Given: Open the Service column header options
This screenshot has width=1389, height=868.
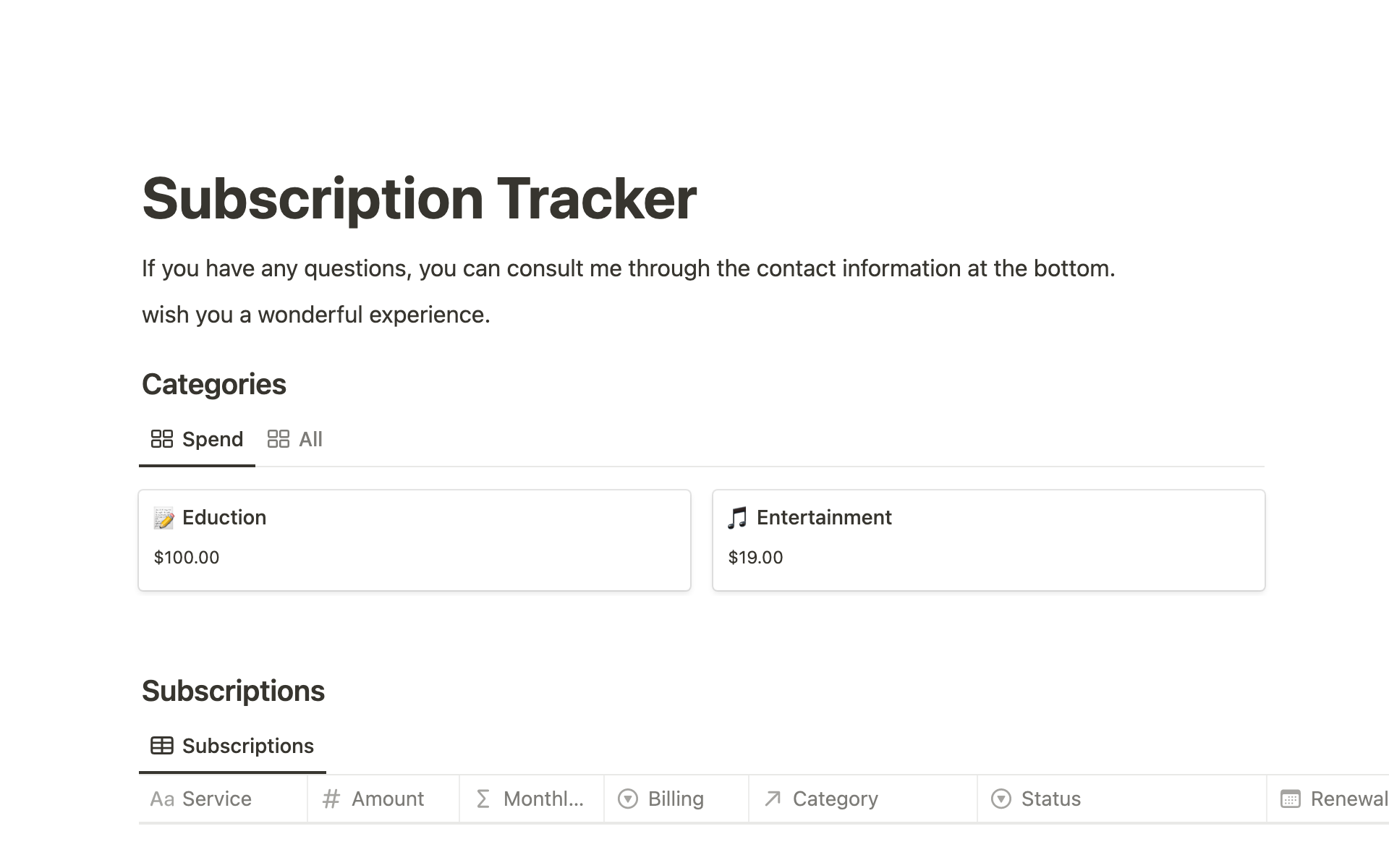Looking at the screenshot, I should tap(216, 799).
